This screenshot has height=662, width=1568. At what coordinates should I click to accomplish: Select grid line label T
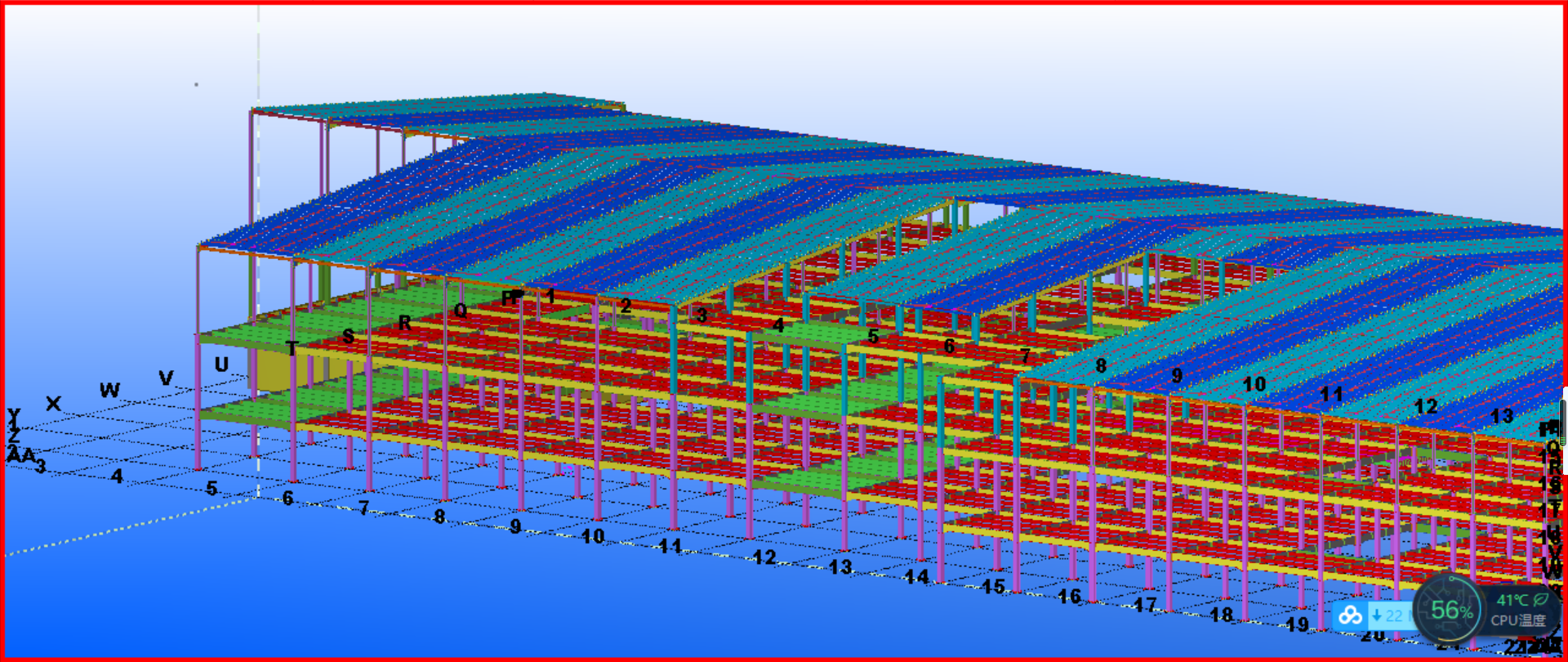(292, 348)
